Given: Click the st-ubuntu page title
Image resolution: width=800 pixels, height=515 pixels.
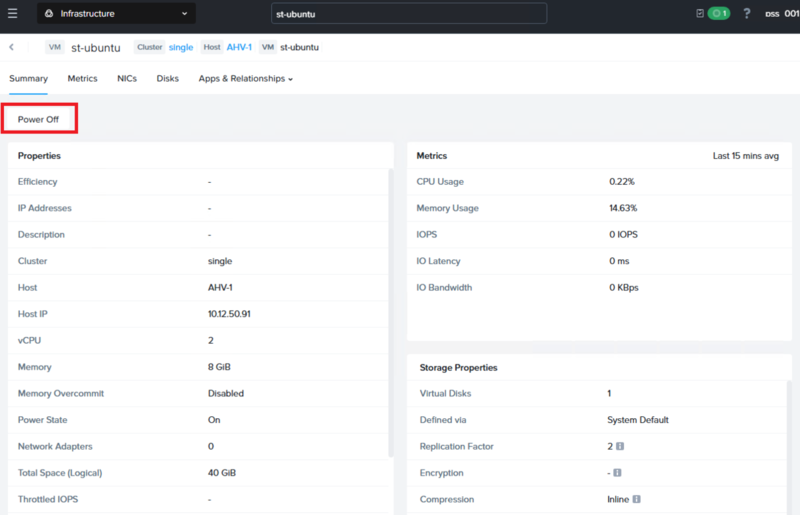Looking at the screenshot, I should (x=96, y=47).
